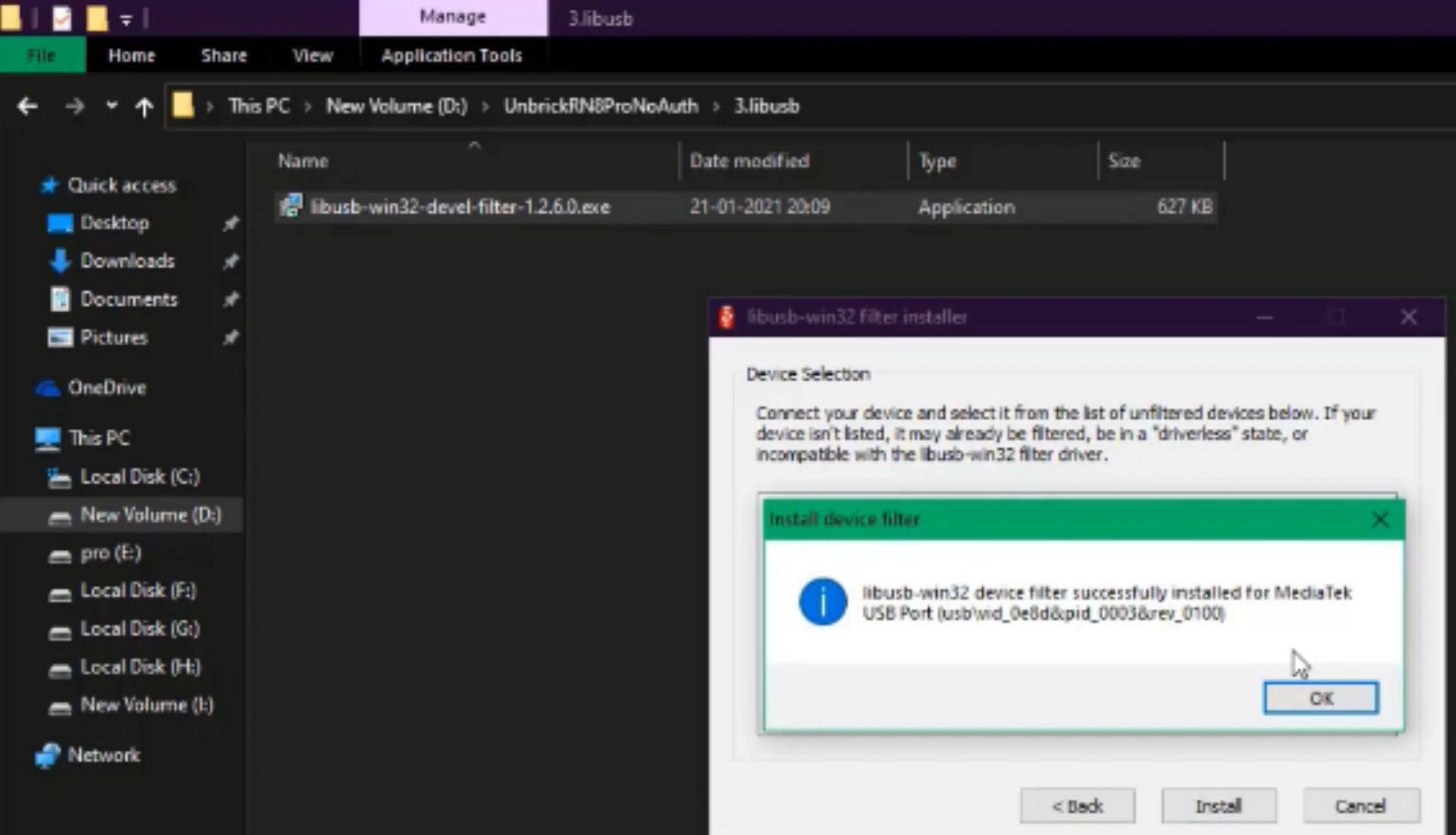Click the back arrow navigation icon
The width and height of the screenshot is (1456, 835).
[27, 107]
